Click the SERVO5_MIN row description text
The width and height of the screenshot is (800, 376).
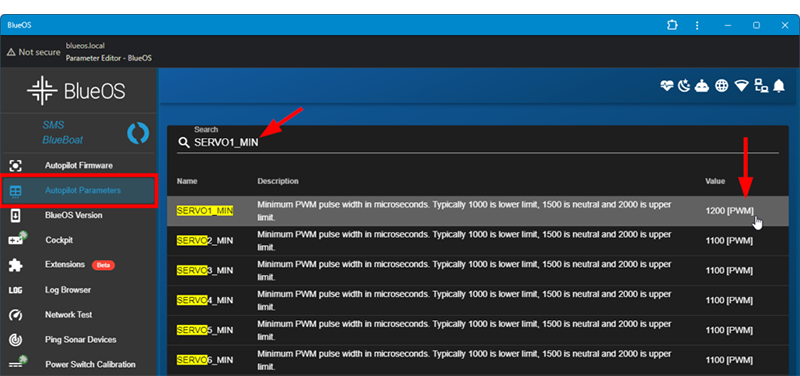point(464,331)
